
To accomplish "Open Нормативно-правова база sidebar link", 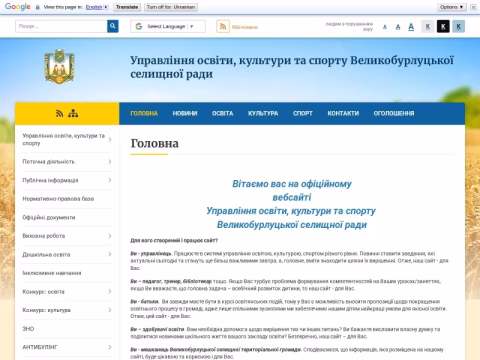I will tap(58, 199).
